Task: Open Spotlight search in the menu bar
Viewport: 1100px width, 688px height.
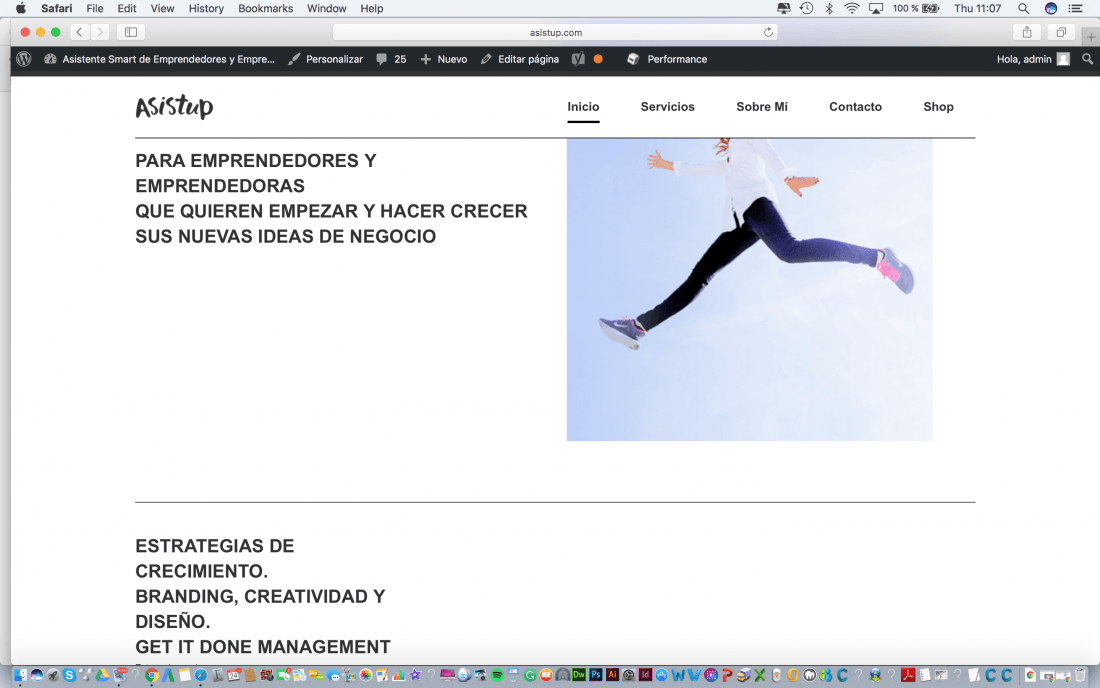Action: pos(1024,8)
